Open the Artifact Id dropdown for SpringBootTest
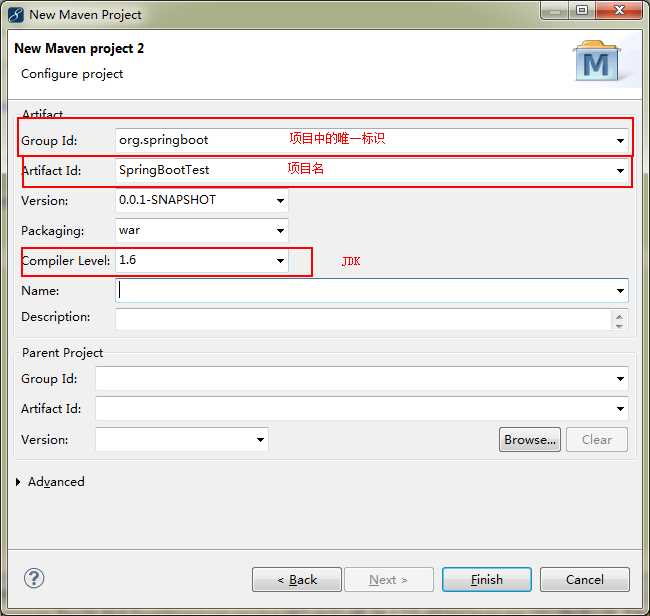 (620, 170)
